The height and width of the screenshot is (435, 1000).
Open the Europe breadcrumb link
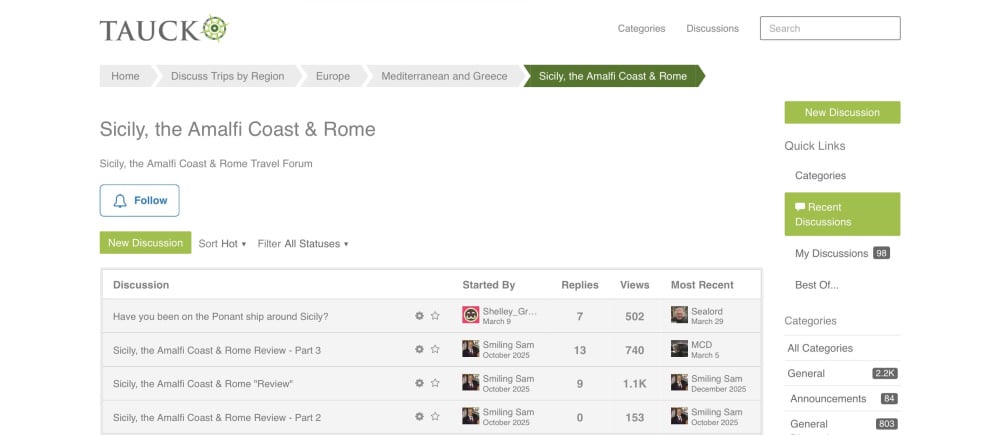click(x=333, y=76)
